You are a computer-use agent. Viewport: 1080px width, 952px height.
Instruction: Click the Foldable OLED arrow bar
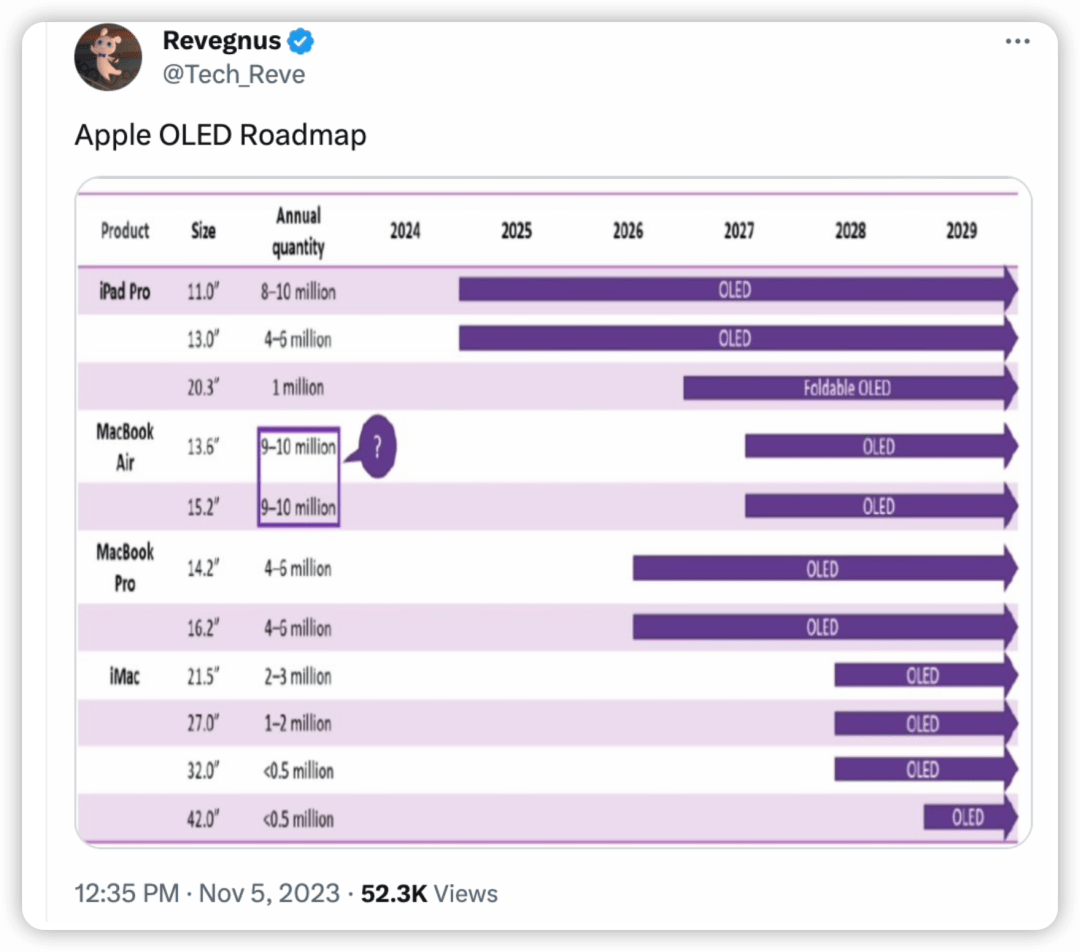(x=848, y=387)
